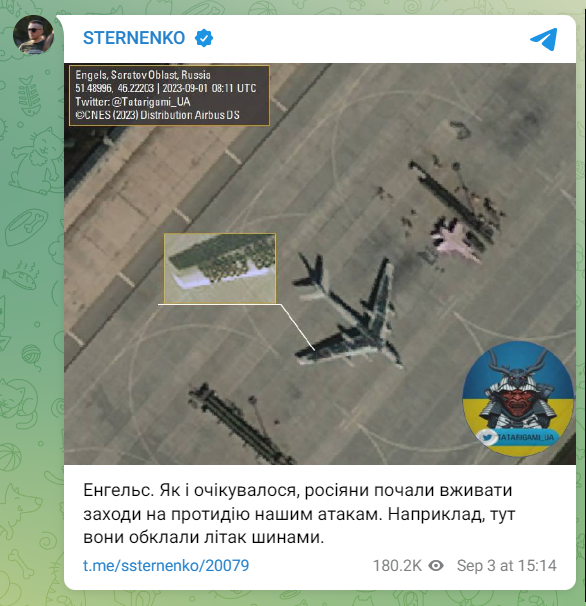
Task: Click the CNES Airbus DS copyright line
Action: point(157,115)
